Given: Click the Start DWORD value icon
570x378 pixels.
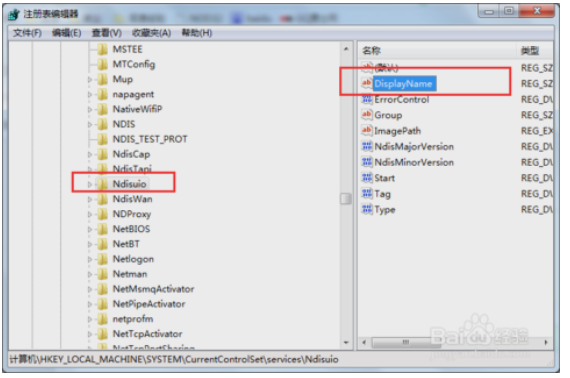Looking at the screenshot, I should tap(366, 178).
